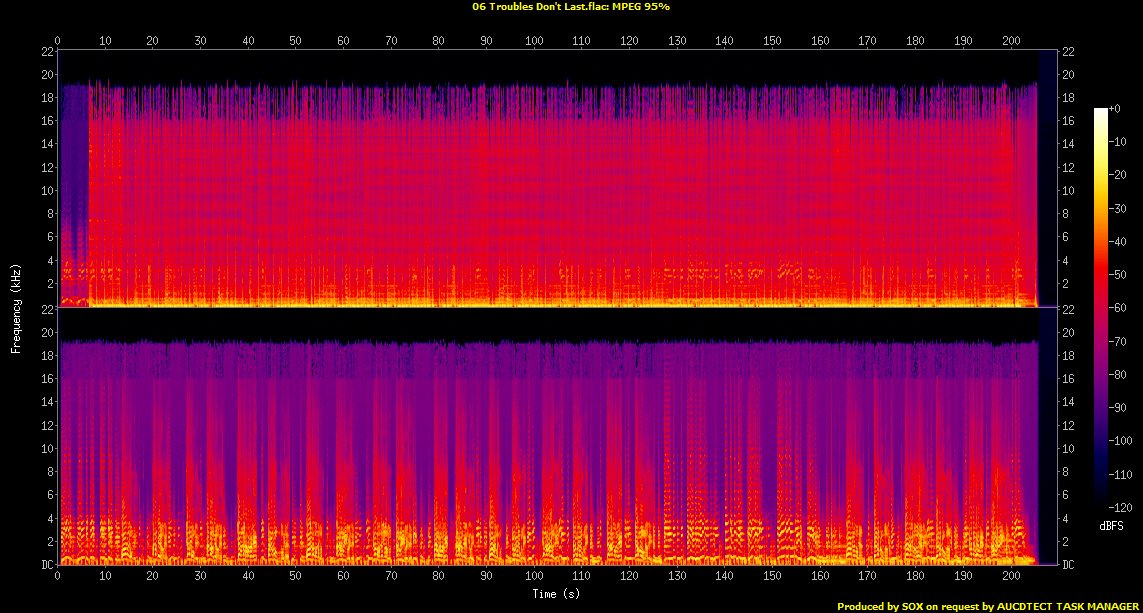
Task: Click the "Frequency (kHz)" vertical axis label
Action: pyautogui.click(x=16, y=308)
